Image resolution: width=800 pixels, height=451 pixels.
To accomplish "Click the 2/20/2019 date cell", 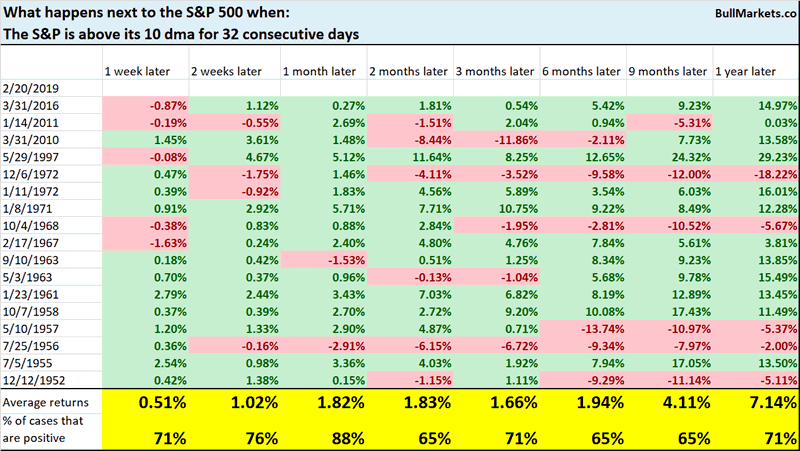I will tap(30, 89).
